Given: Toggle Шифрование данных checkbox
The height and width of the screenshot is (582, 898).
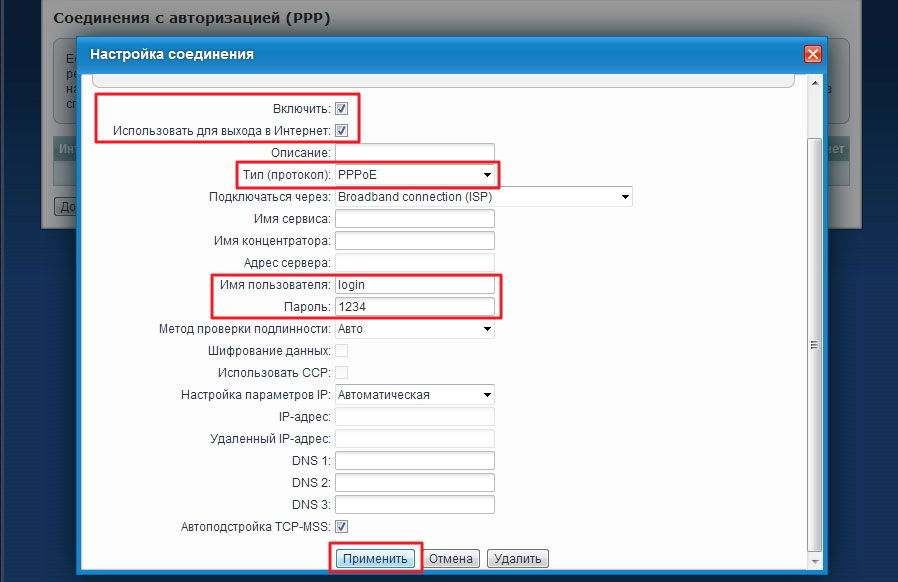Looking at the screenshot, I should click(341, 351).
